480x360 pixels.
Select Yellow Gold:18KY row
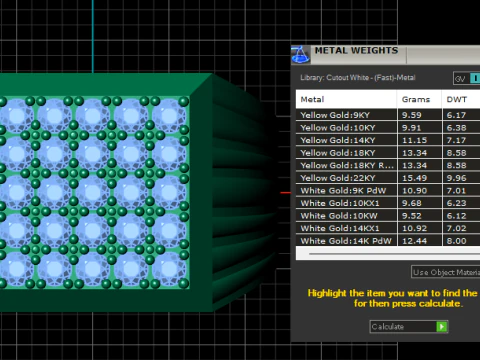click(x=388, y=153)
